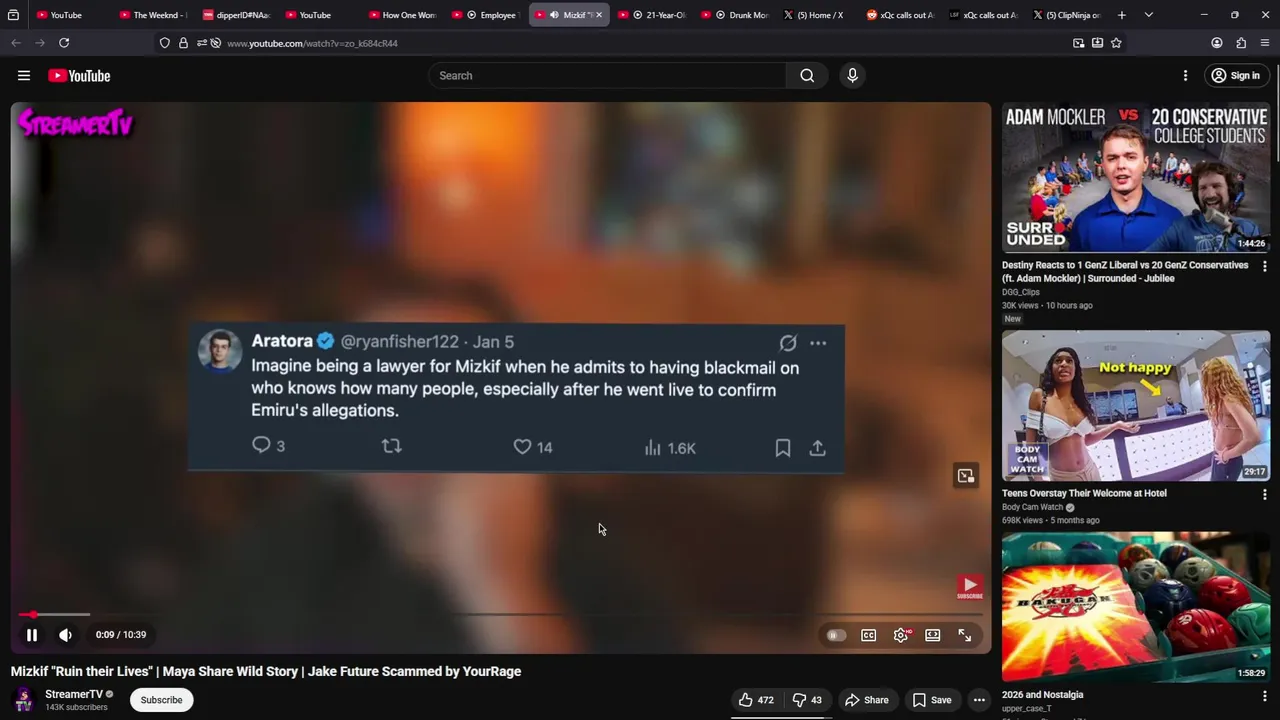
Task: Close the active Mizkif tab
Action: [x=601, y=15]
